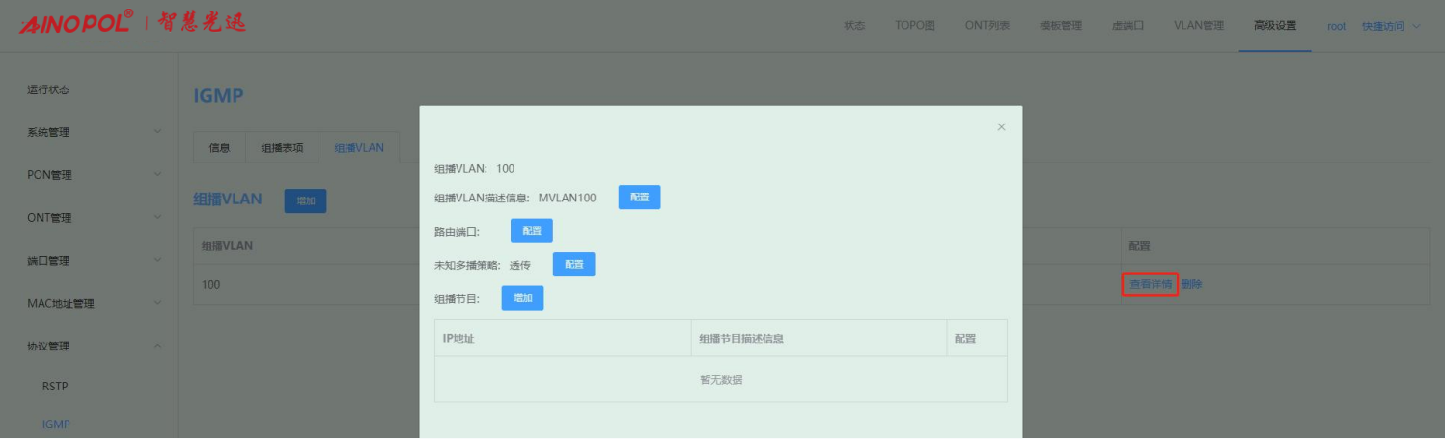Screen dimensions: 1446x439
Task: Switch to the 信息 tab
Action: tap(219, 148)
